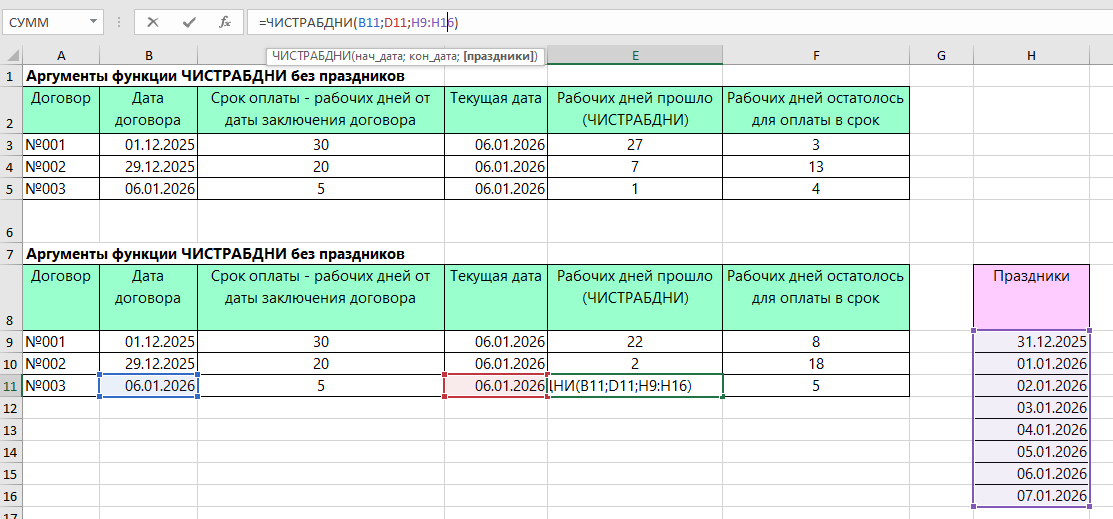Click the Праздники header cell H8

click(1031, 297)
